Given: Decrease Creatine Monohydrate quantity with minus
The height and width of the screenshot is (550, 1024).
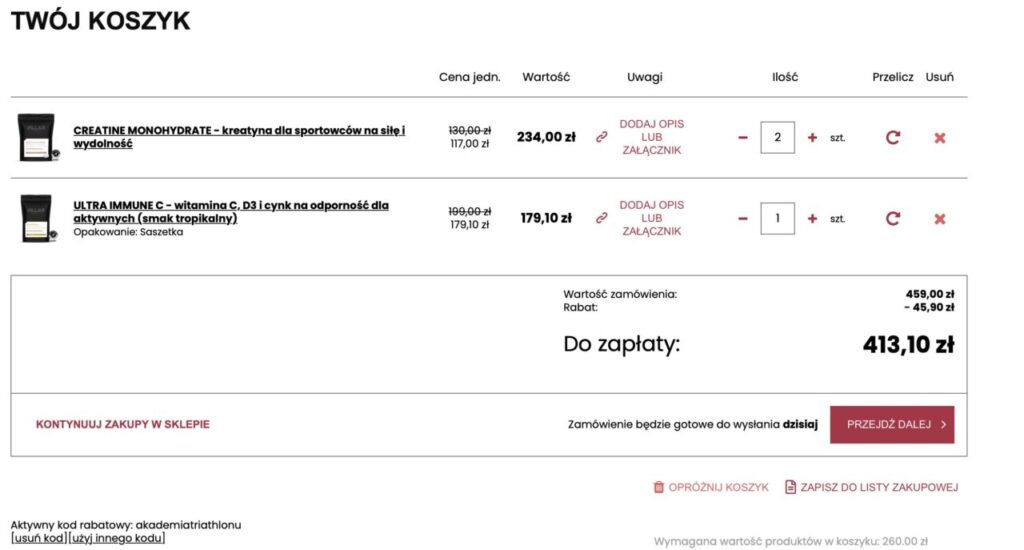Looking at the screenshot, I should coord(743,137).
